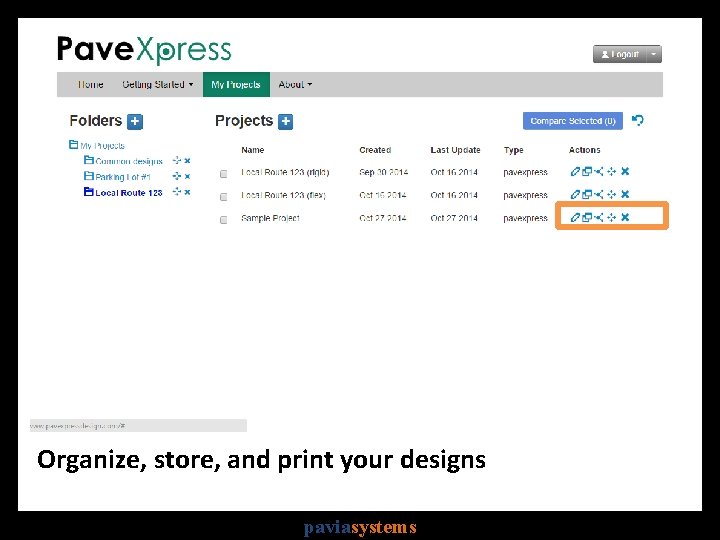
Task: Delete the Local Route 123 (flex) project
Action: pyautogui.click(x=625, y=195)
